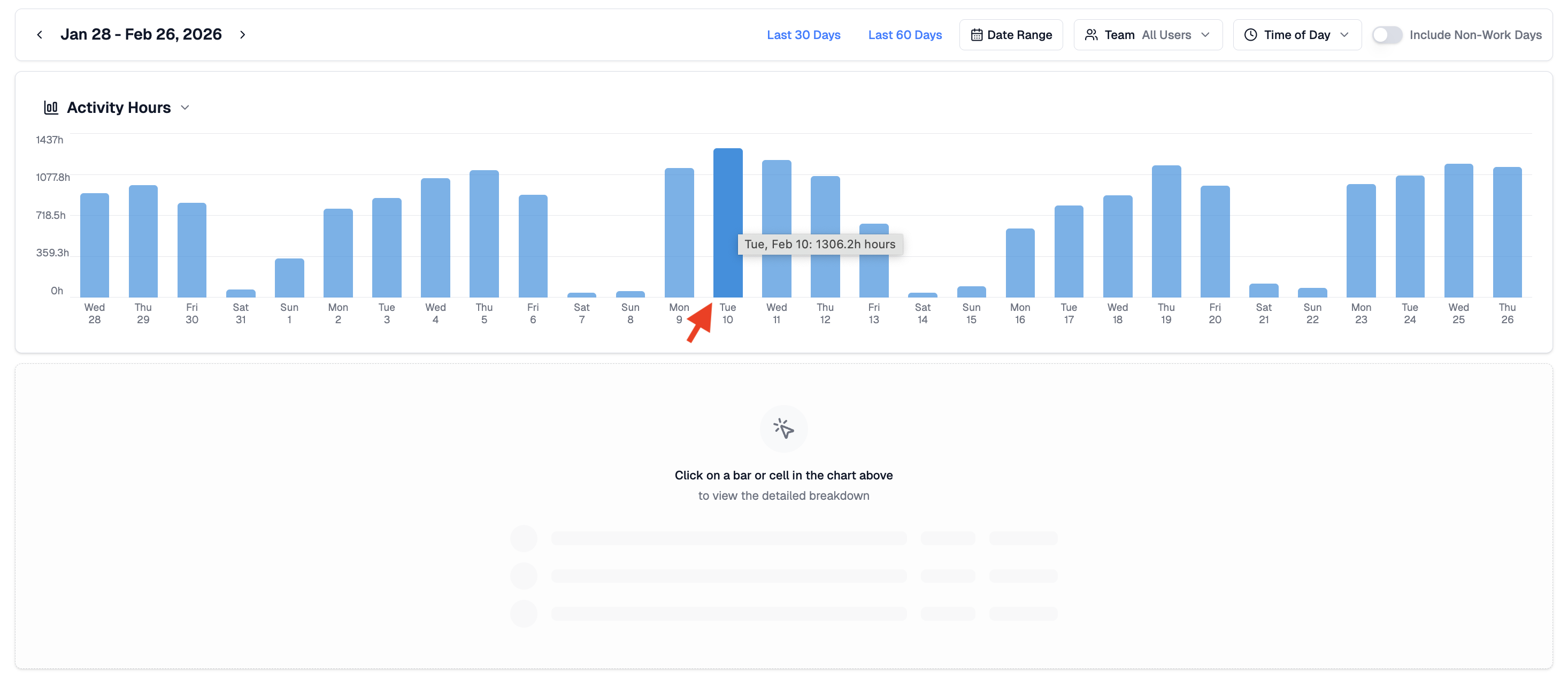Viewport: 1568px width, 686px height.
Task: Click the Wed Jan 28 bar
Action: [x=94, y=245]
